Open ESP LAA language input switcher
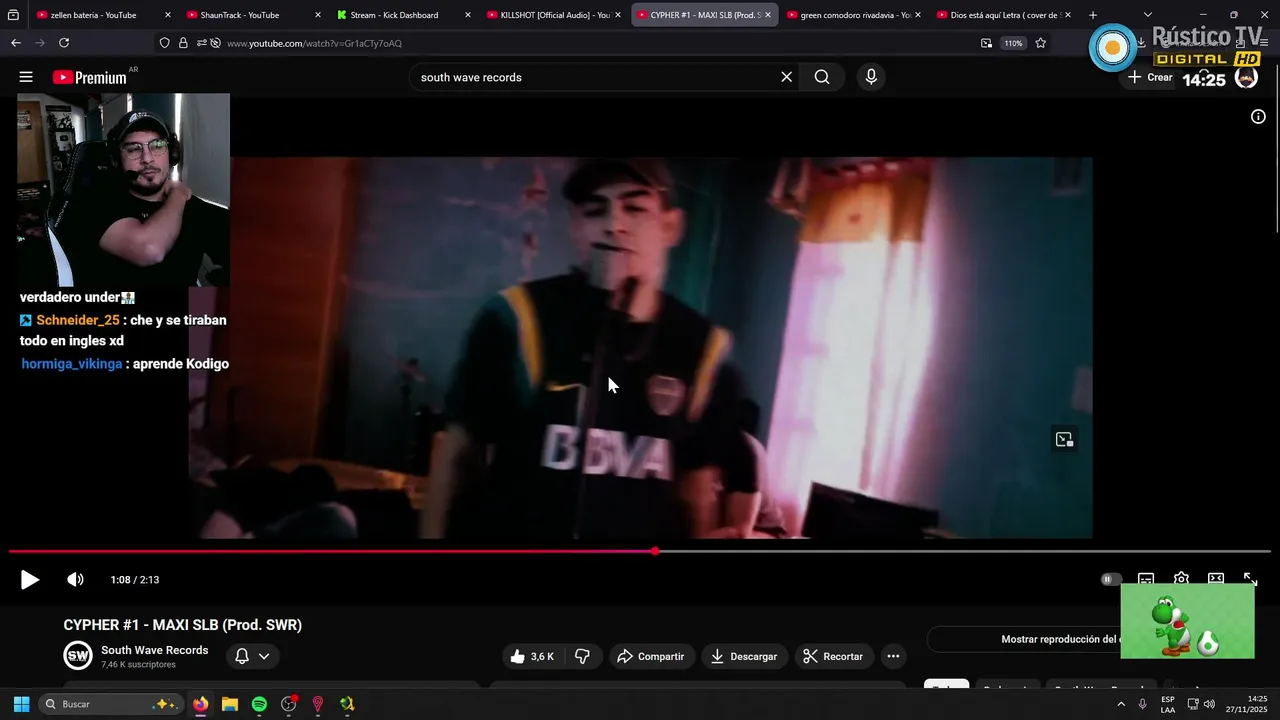 [x=1168, y=704]
